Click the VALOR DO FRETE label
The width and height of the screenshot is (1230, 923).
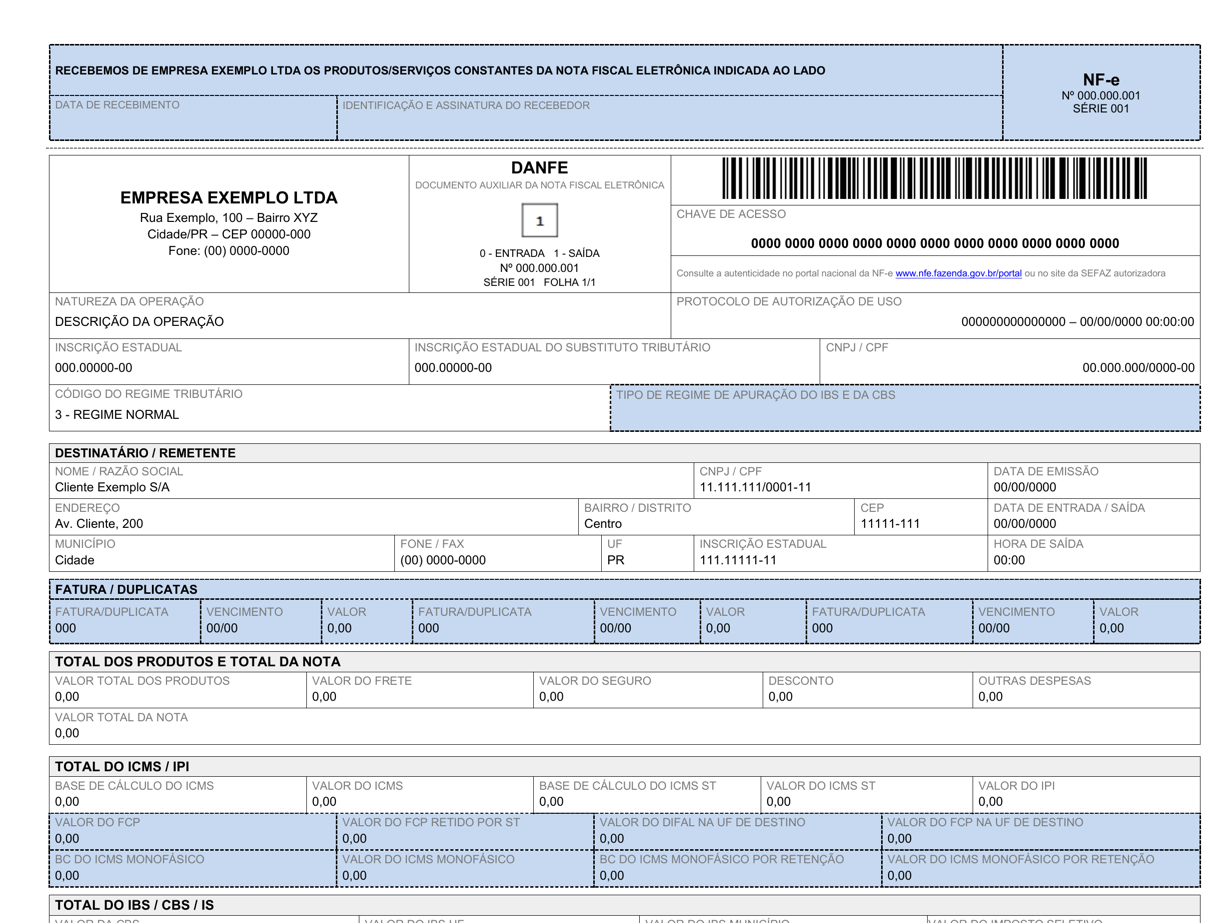[362, 681]
